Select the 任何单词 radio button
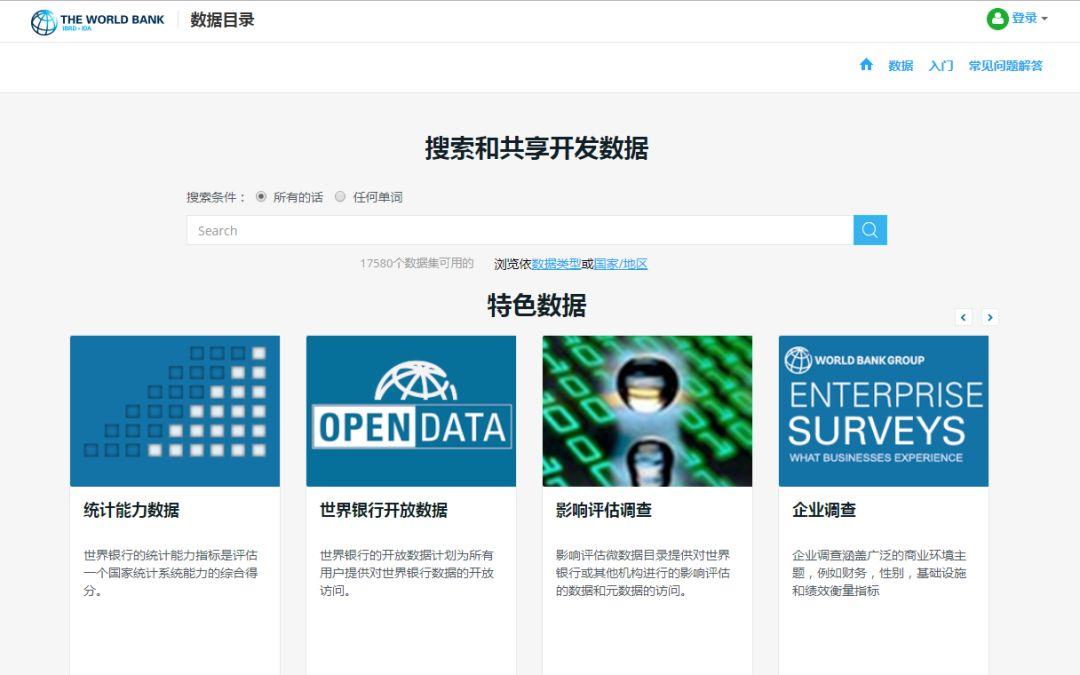Viewport: 1080px width, 675px height. tap(340, 196)
